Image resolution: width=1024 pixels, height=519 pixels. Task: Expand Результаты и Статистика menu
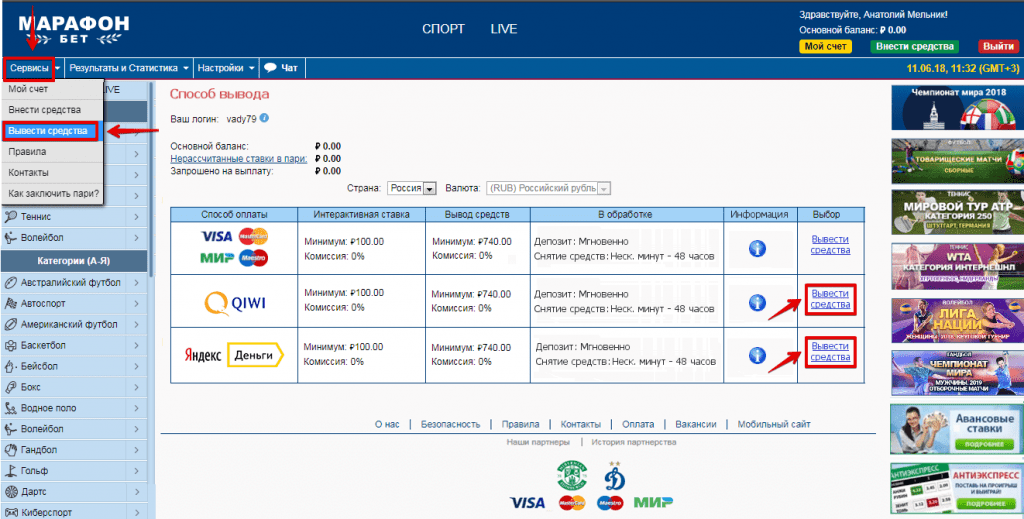point(130,68)
